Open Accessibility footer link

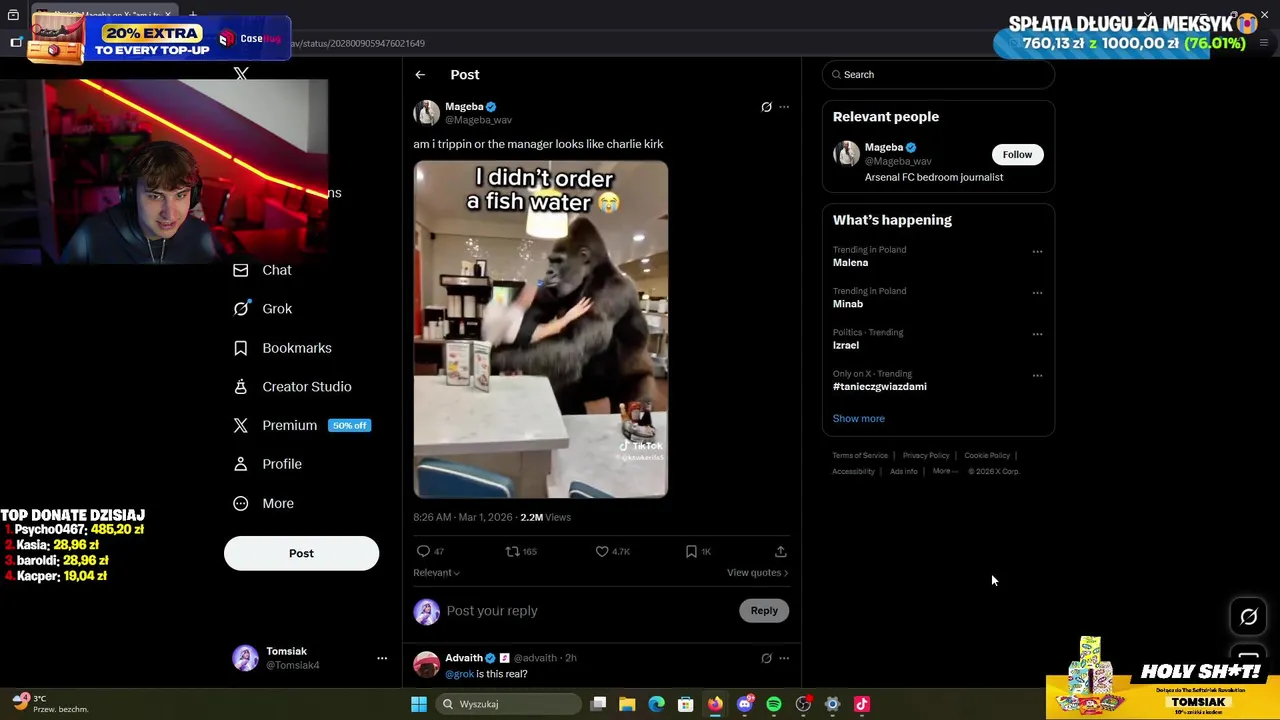(x=854, y=472)
